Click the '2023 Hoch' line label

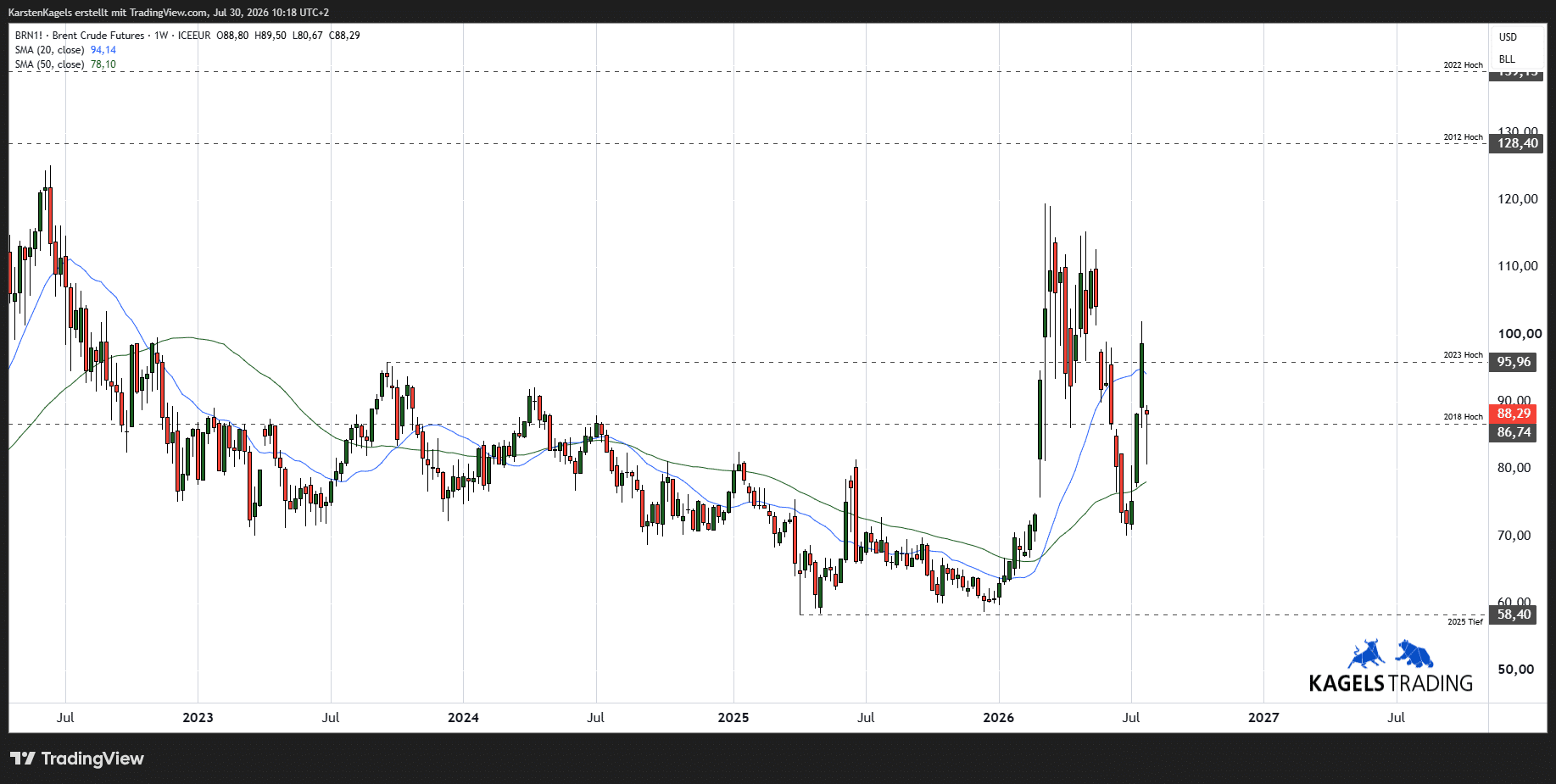point(1464,355)
